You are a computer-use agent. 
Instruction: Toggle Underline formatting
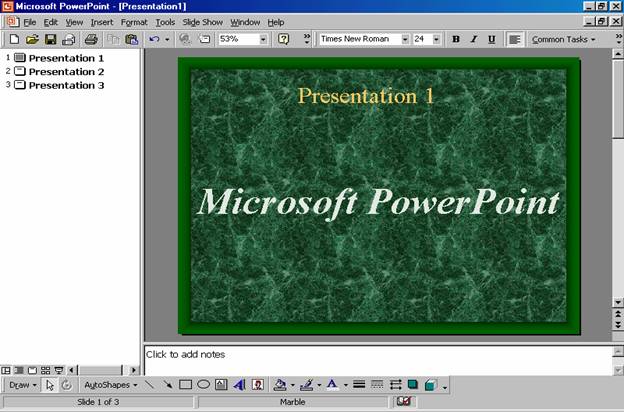(x=491, y=39)
